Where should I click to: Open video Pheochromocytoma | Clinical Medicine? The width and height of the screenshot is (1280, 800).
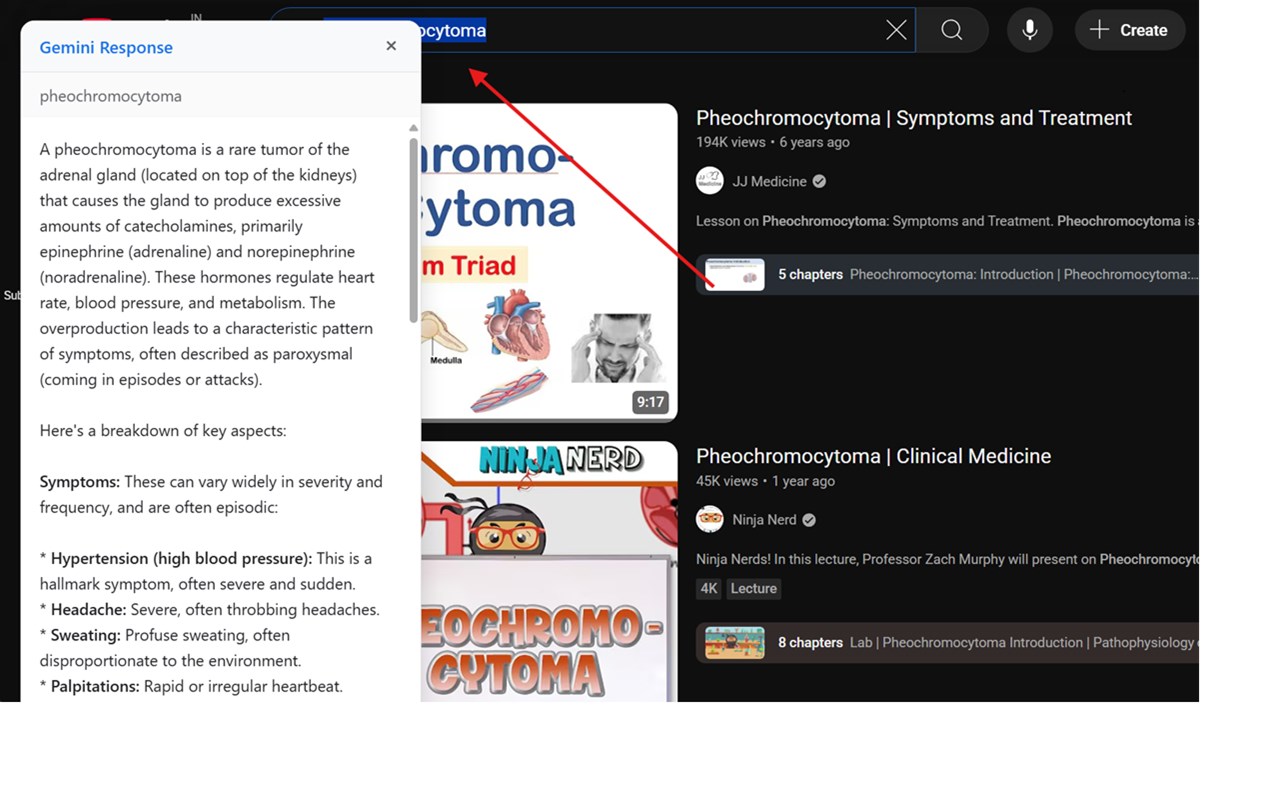click(873, 456)
